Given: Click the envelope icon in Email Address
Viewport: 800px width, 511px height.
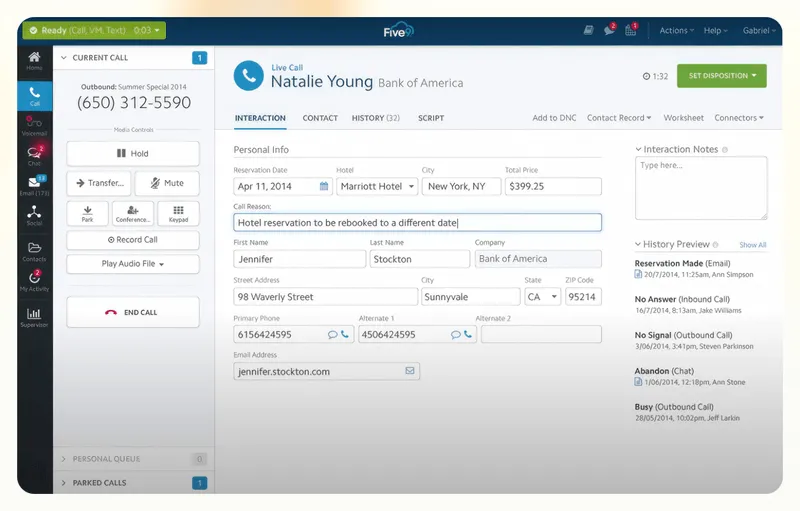Looking at the screenshot, I should click(410, 371).
